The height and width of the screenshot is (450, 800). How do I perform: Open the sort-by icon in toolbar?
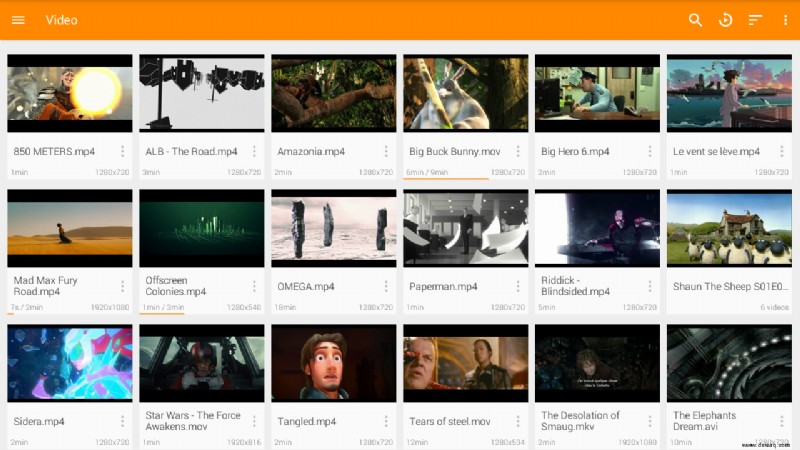(755, 20)
